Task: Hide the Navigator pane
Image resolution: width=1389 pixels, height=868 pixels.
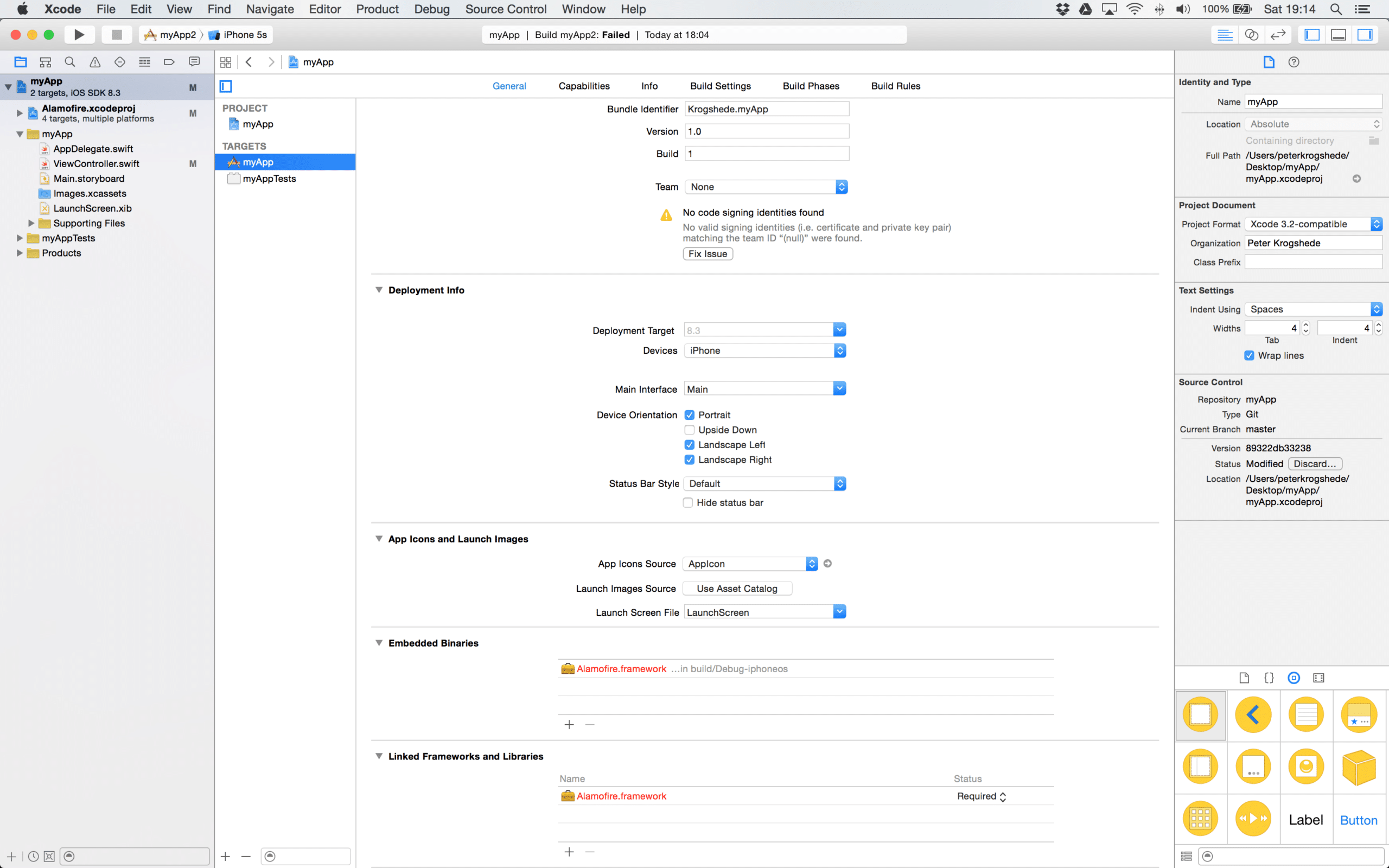Action: [x=1312, y=35]
